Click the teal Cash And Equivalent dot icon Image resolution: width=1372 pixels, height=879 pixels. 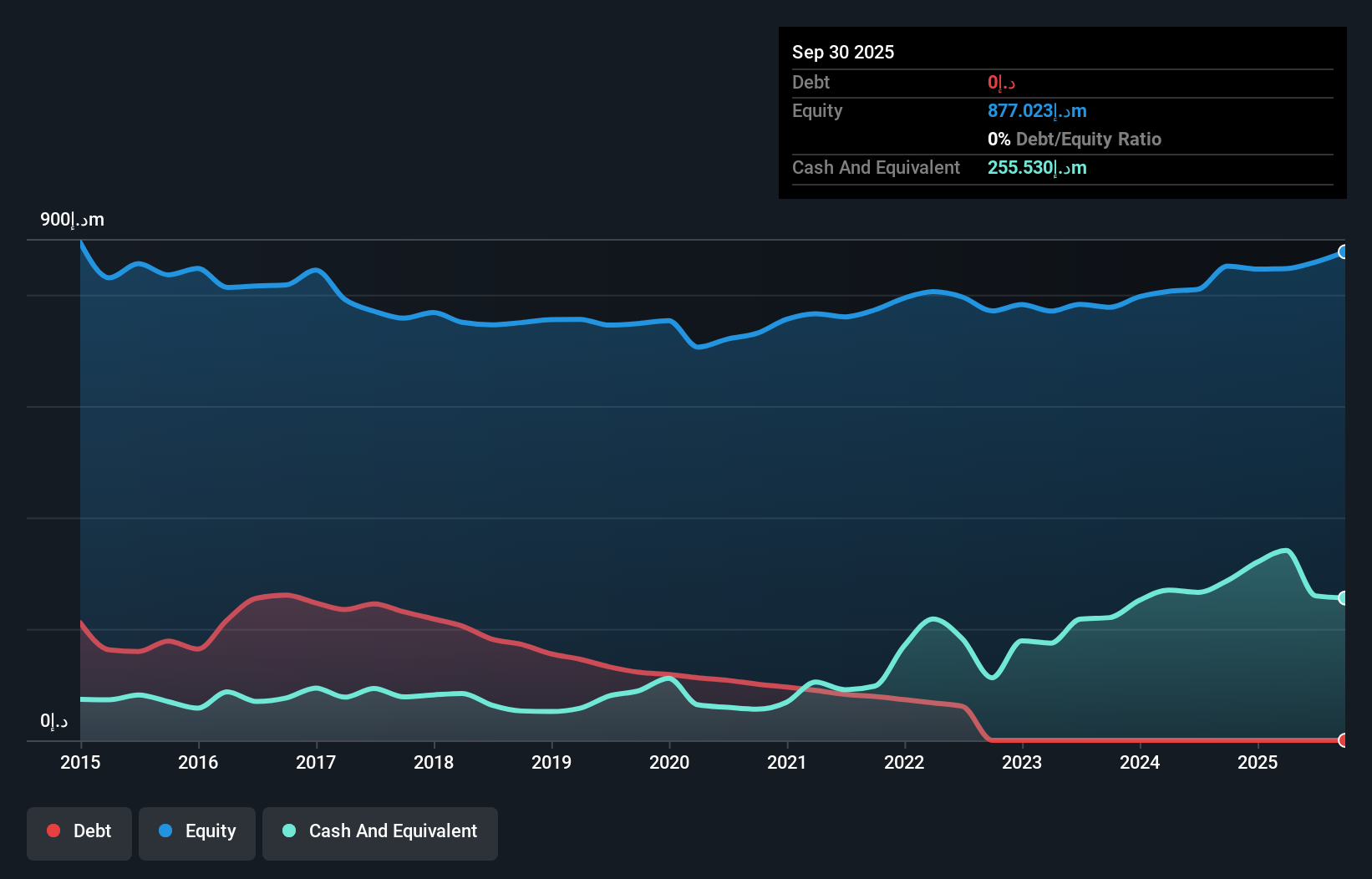(x=287, y=831)
